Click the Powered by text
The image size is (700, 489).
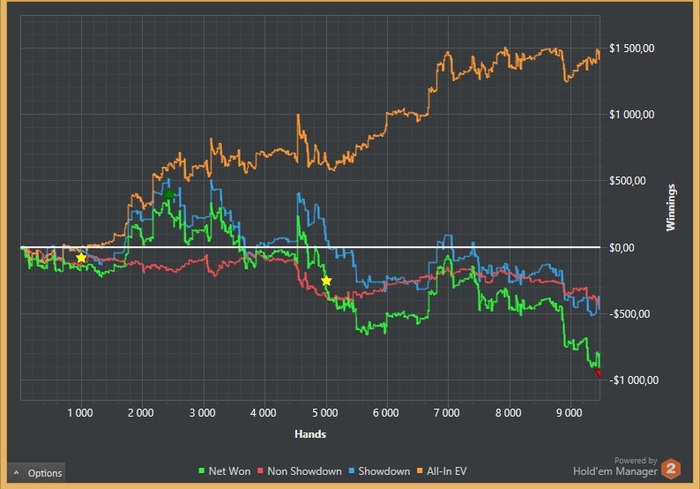(x=636, y=460)
